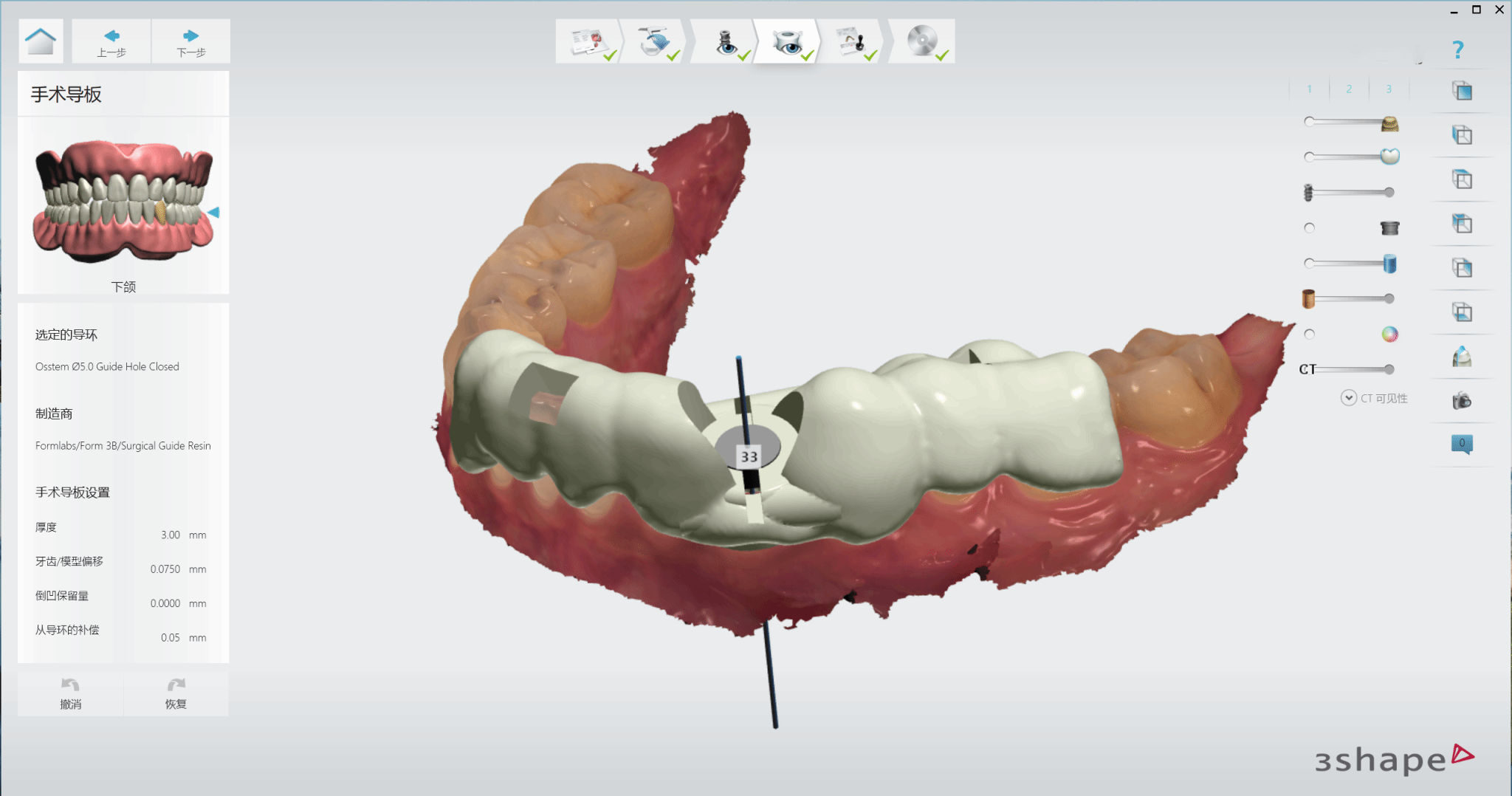Proceed with the 下一步 button
This screenshot has height=796, width=1512.
coord(190,42)
